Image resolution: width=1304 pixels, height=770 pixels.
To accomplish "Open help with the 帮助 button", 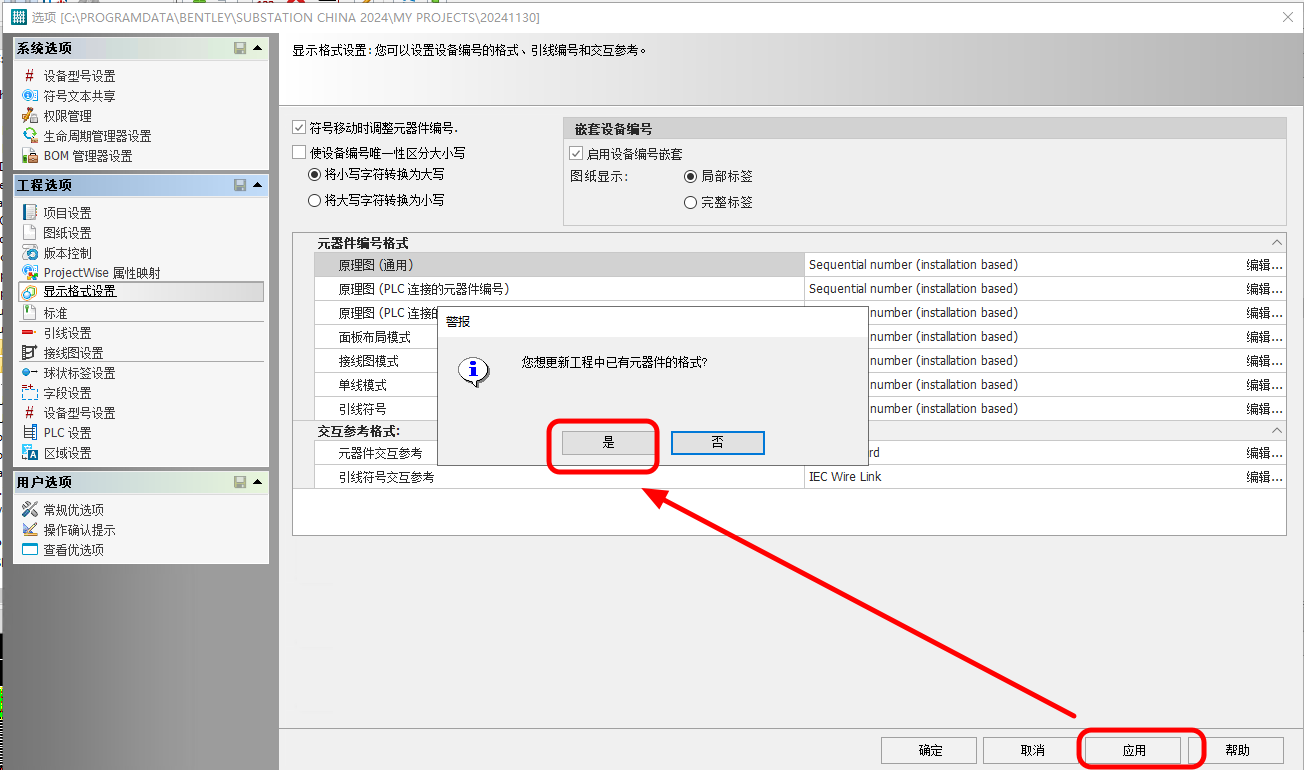I will tap(1237, 750).
